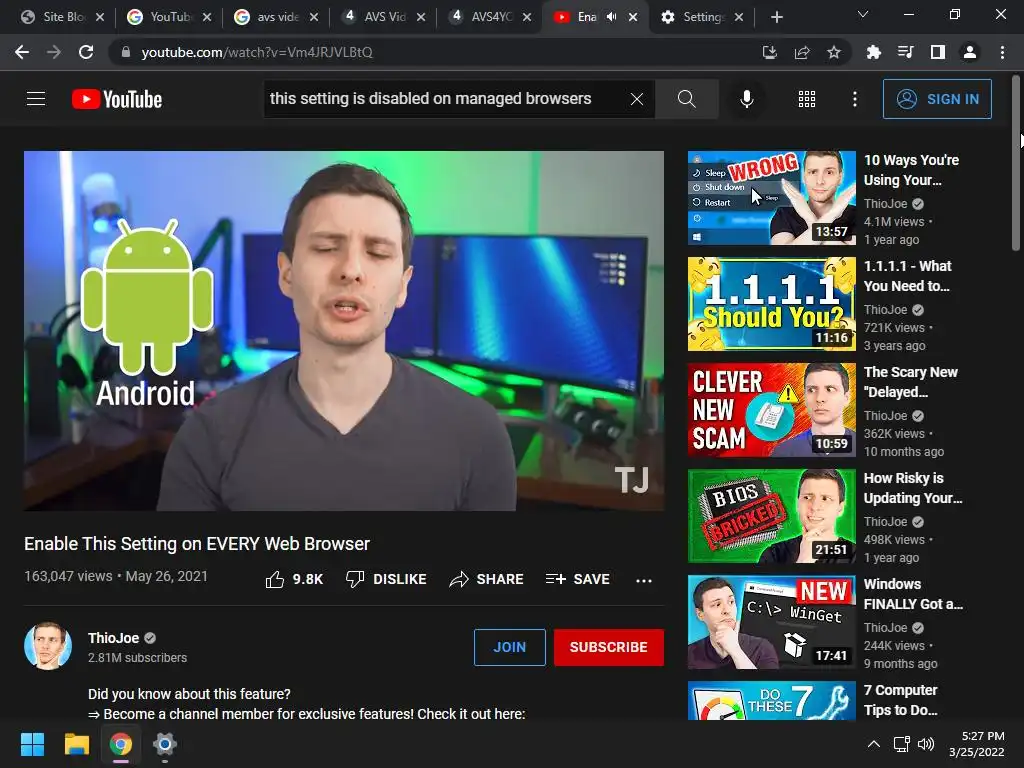Open 'CLEVER NEW SCAM' video thumbnail

(x=771, y=409)
